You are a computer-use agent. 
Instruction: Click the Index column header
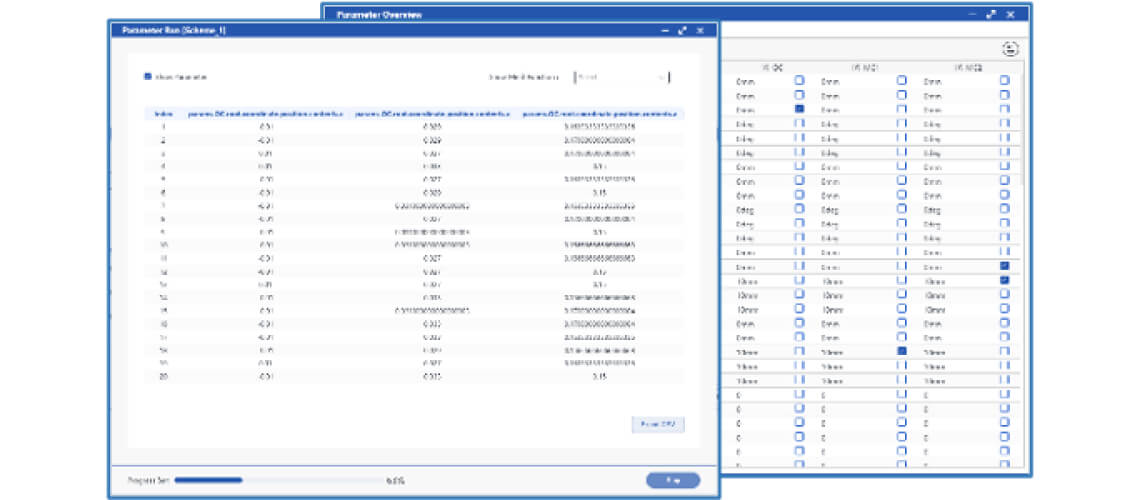click(x=164, y=114)
